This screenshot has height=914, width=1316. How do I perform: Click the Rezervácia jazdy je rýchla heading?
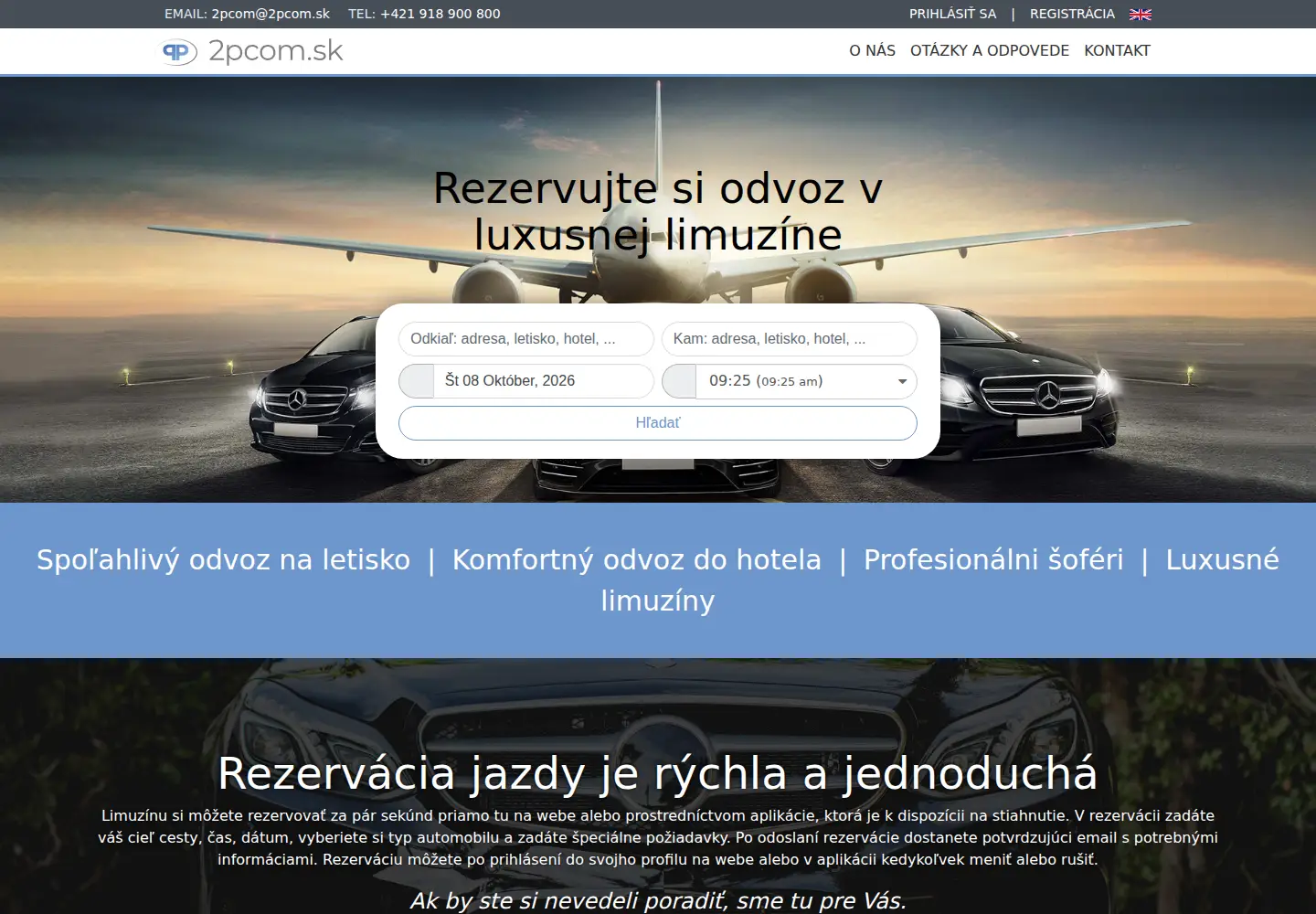coord(658,773)
